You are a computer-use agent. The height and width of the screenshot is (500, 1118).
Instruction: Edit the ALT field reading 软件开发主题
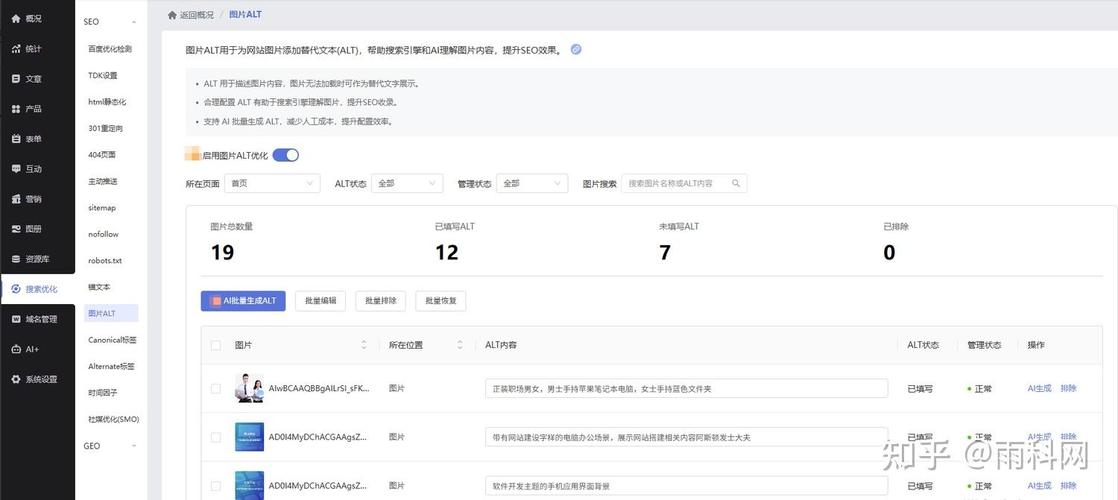tap(686, 486)
